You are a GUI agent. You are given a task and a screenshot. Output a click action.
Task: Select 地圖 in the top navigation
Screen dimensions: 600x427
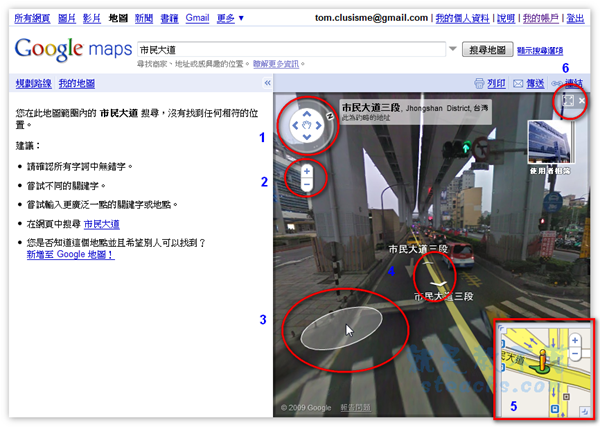point(118,18)
